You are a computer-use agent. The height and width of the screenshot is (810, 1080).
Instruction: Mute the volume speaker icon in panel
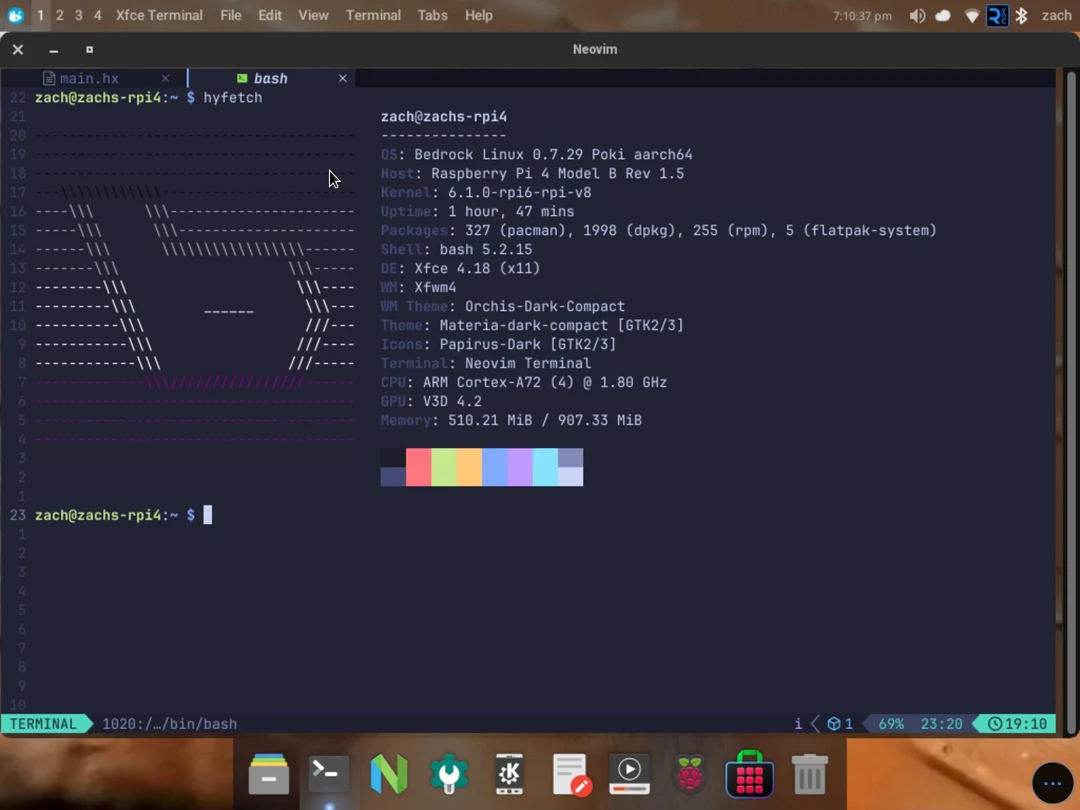(917, 15)
